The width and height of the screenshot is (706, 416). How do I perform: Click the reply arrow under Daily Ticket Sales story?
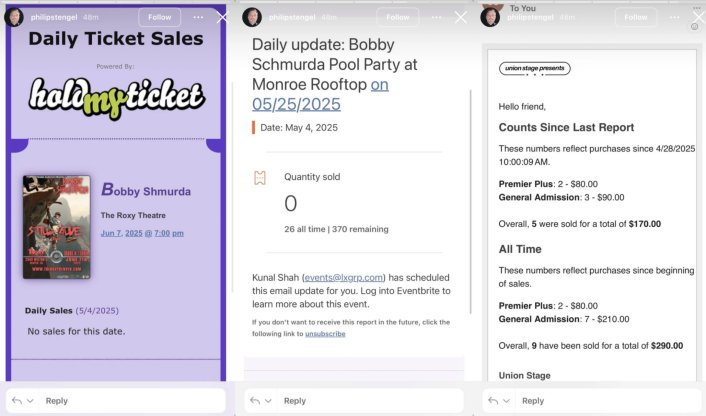tap(15, 400)
